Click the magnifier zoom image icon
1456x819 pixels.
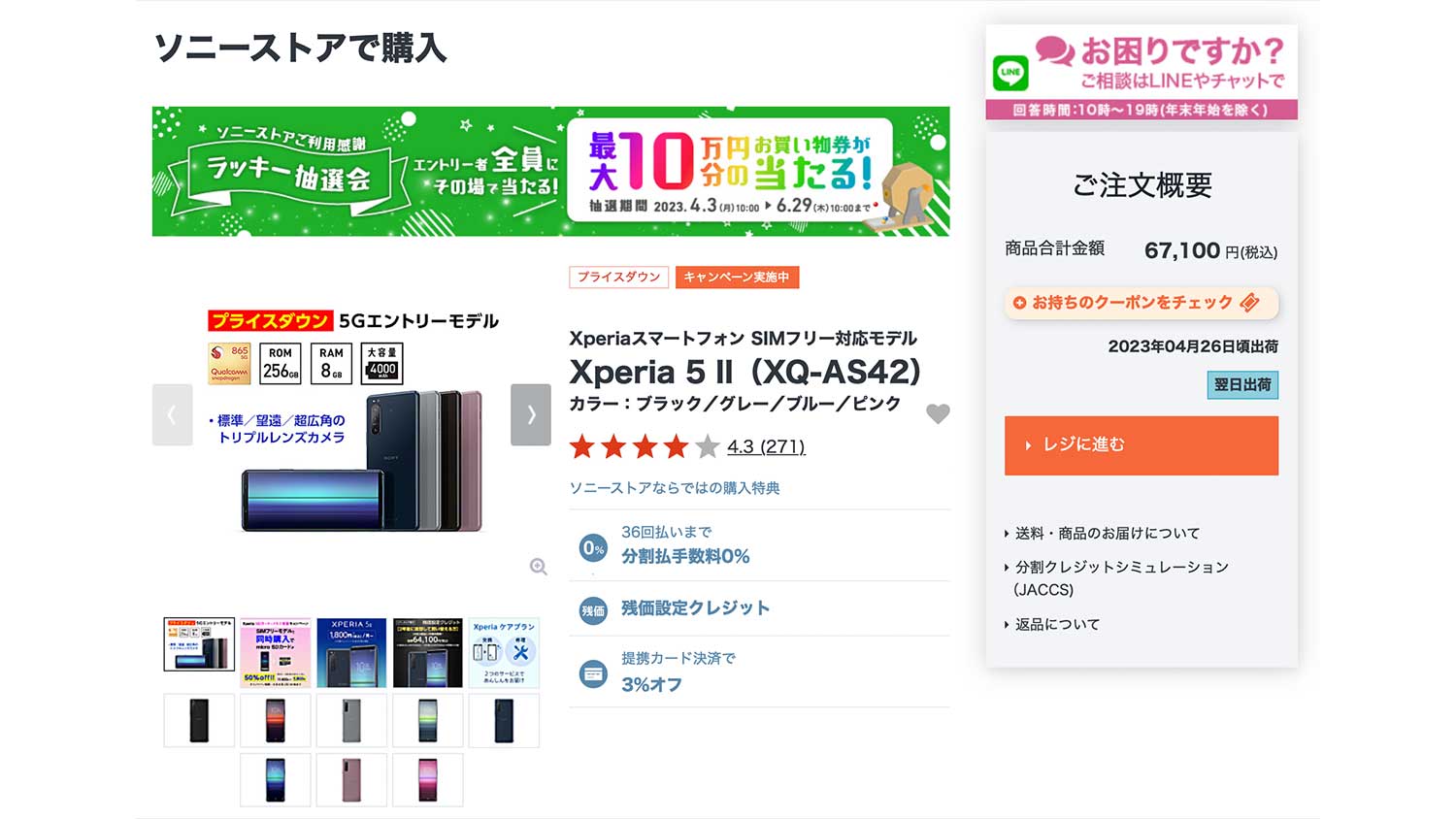539,567
